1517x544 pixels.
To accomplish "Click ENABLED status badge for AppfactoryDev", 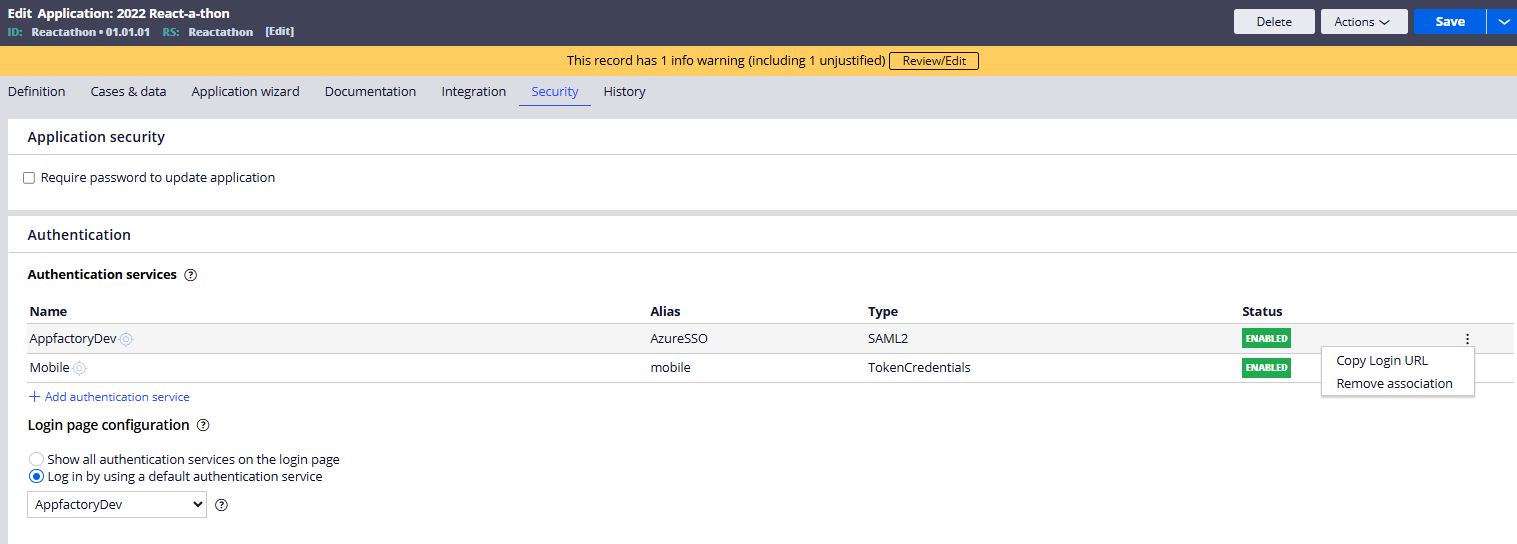I will click(1266, 339).
